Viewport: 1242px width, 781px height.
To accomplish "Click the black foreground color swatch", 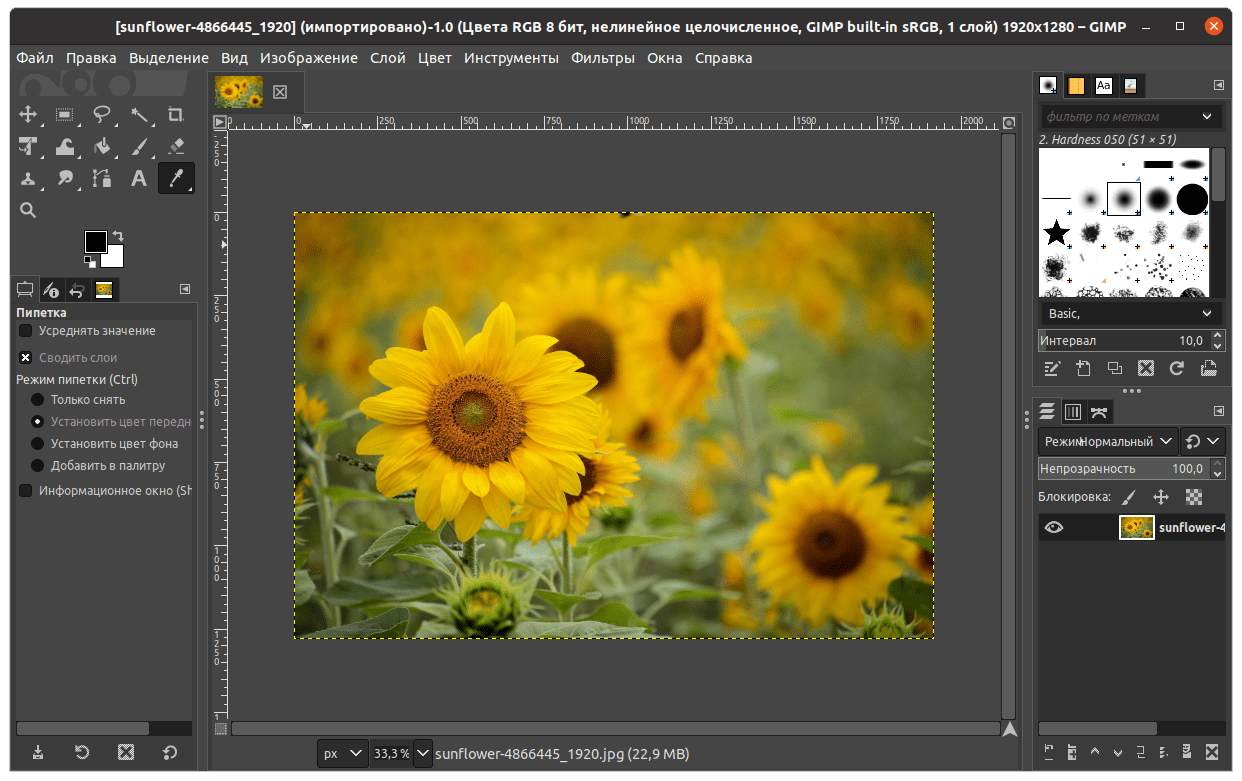I will tap(95, 242).
